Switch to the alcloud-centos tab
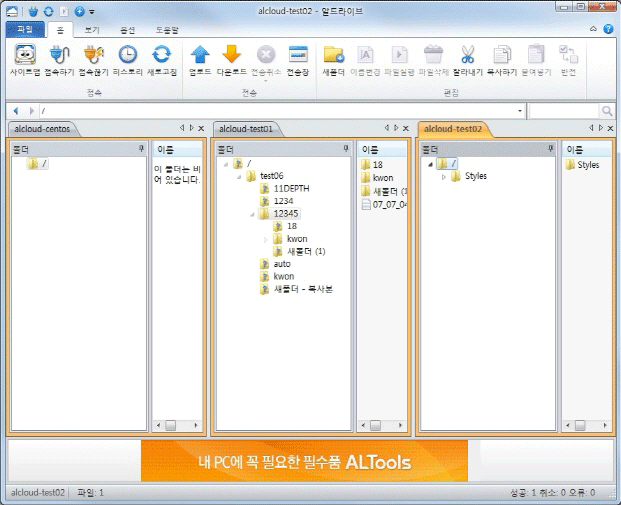 pos(42,129)
